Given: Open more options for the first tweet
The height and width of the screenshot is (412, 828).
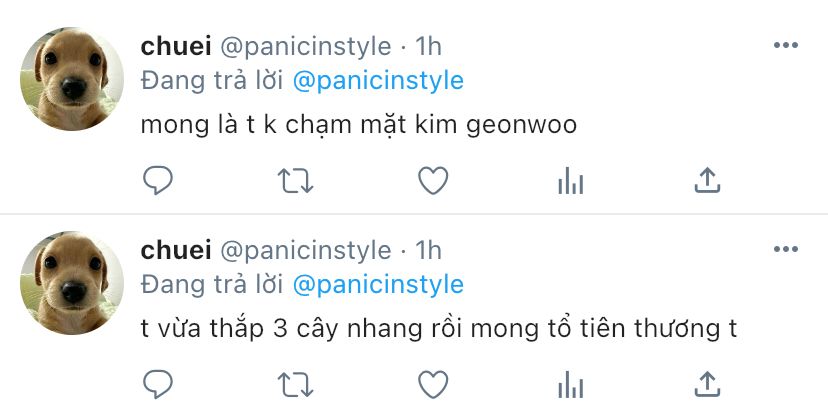Looking at the screenshot, I should 786,45.
